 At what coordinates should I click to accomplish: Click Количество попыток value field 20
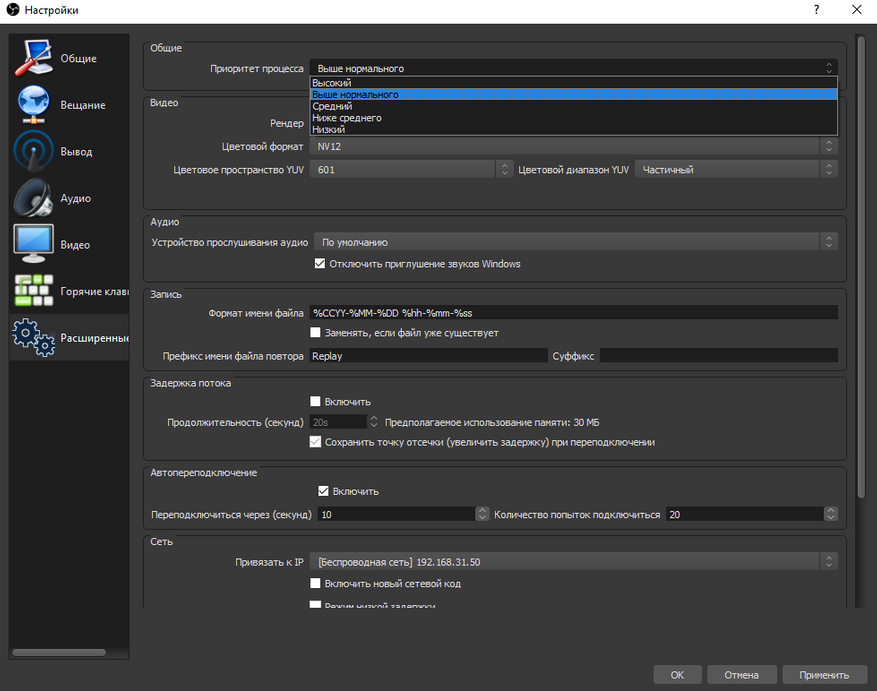[x=745, y=514]
